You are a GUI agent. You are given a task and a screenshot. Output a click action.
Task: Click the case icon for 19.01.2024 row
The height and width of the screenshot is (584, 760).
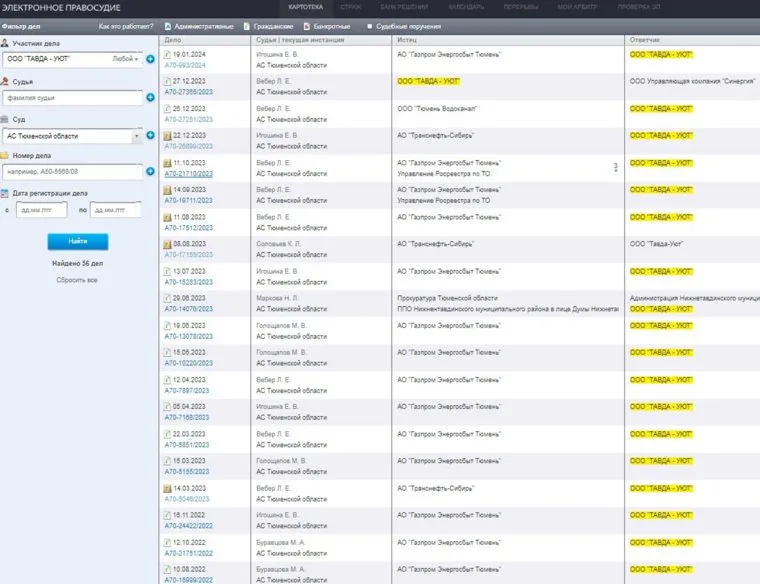[x=168, y=53]
